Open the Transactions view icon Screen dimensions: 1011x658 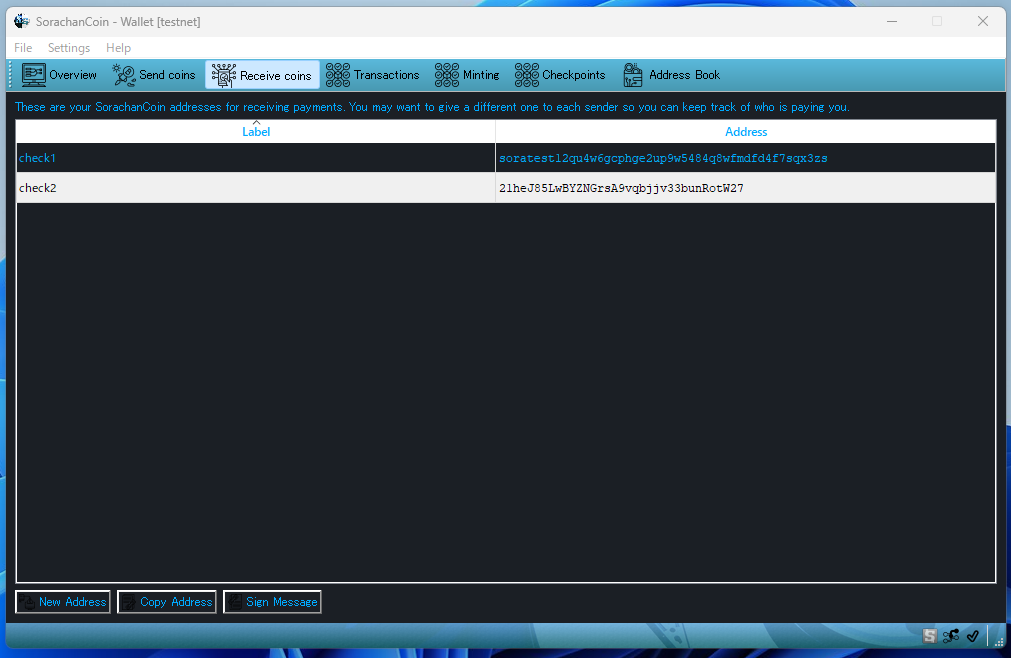338,75
